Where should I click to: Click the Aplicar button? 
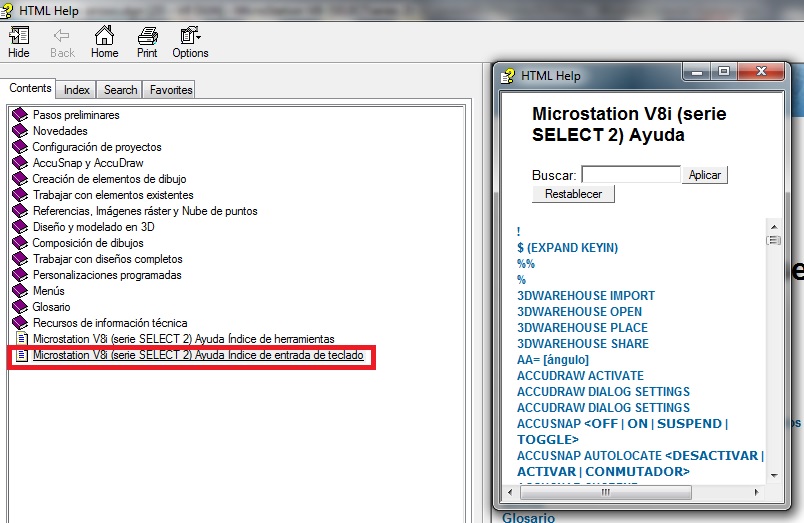click(x=705, y=175)
